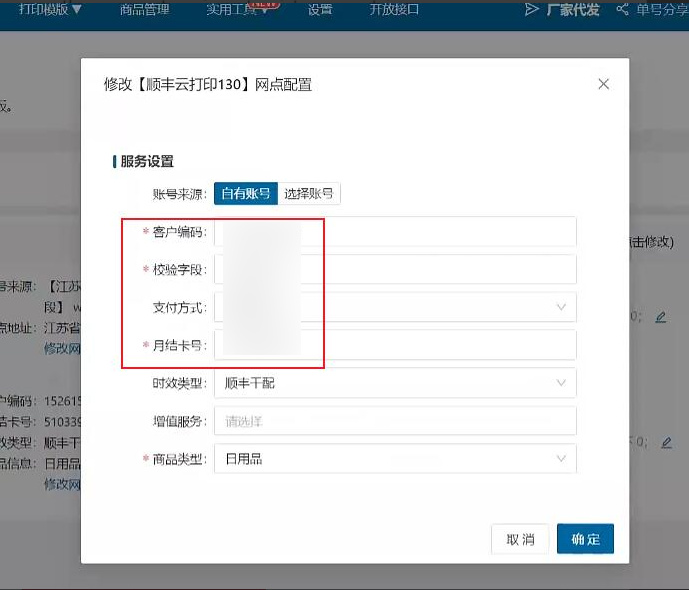Image resolution: width=689 pixels, height=590 pixels.
Task: Select 选择账号 account source
Action: [x=309, y=194]
